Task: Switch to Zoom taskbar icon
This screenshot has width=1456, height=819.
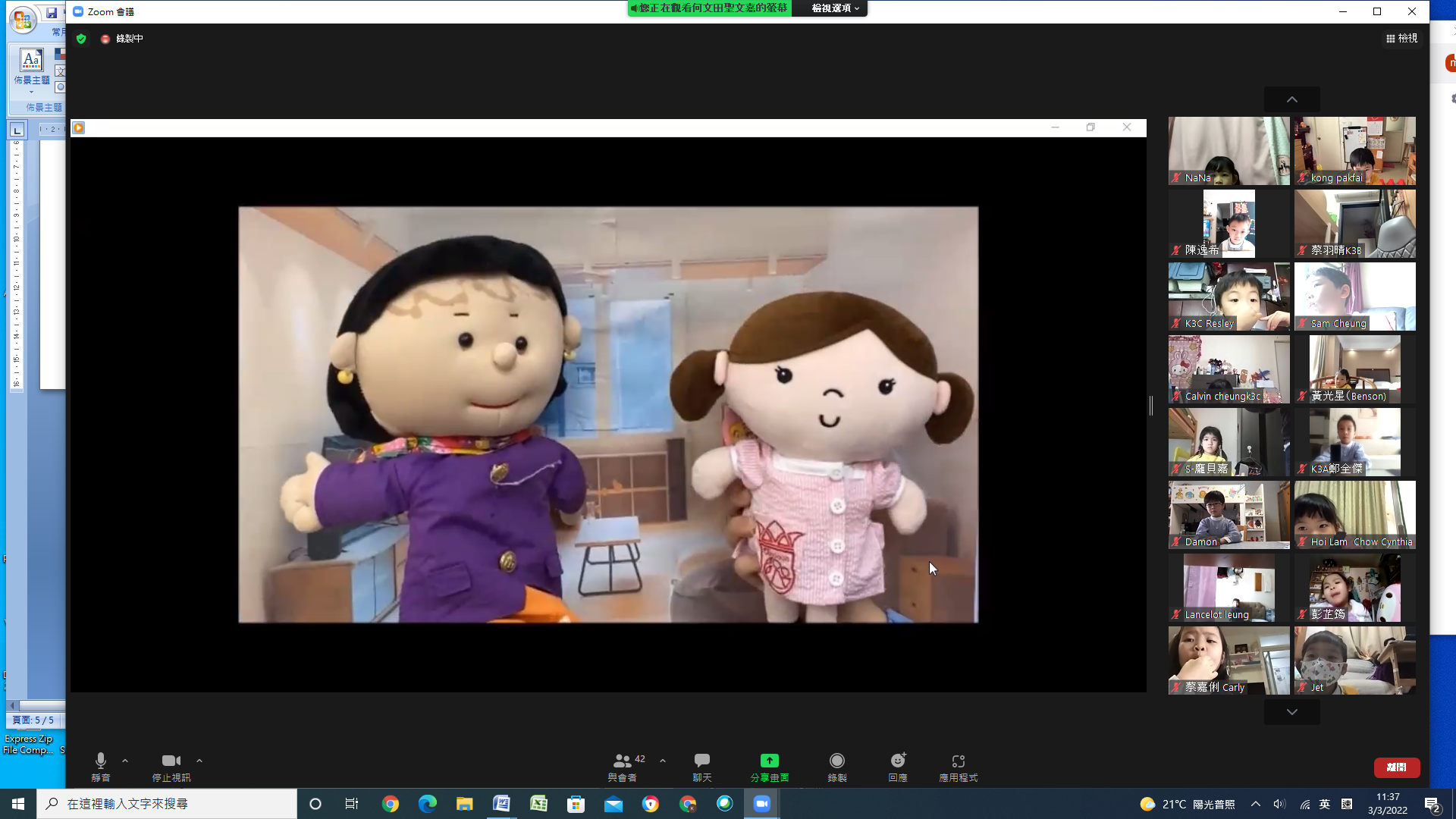Action: 762,804
